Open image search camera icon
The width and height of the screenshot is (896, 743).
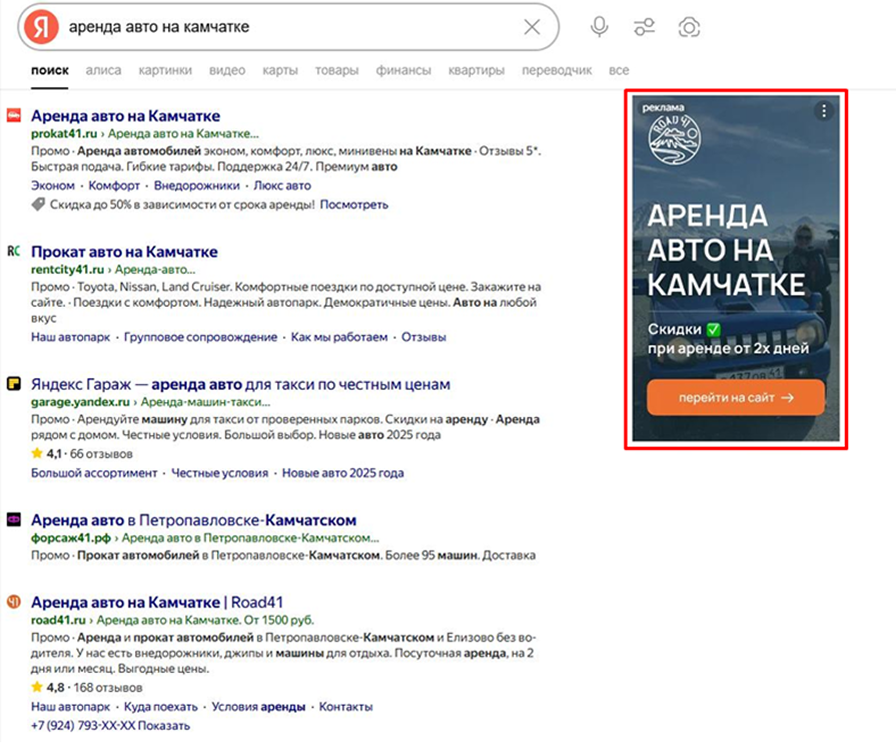point(688,27)
